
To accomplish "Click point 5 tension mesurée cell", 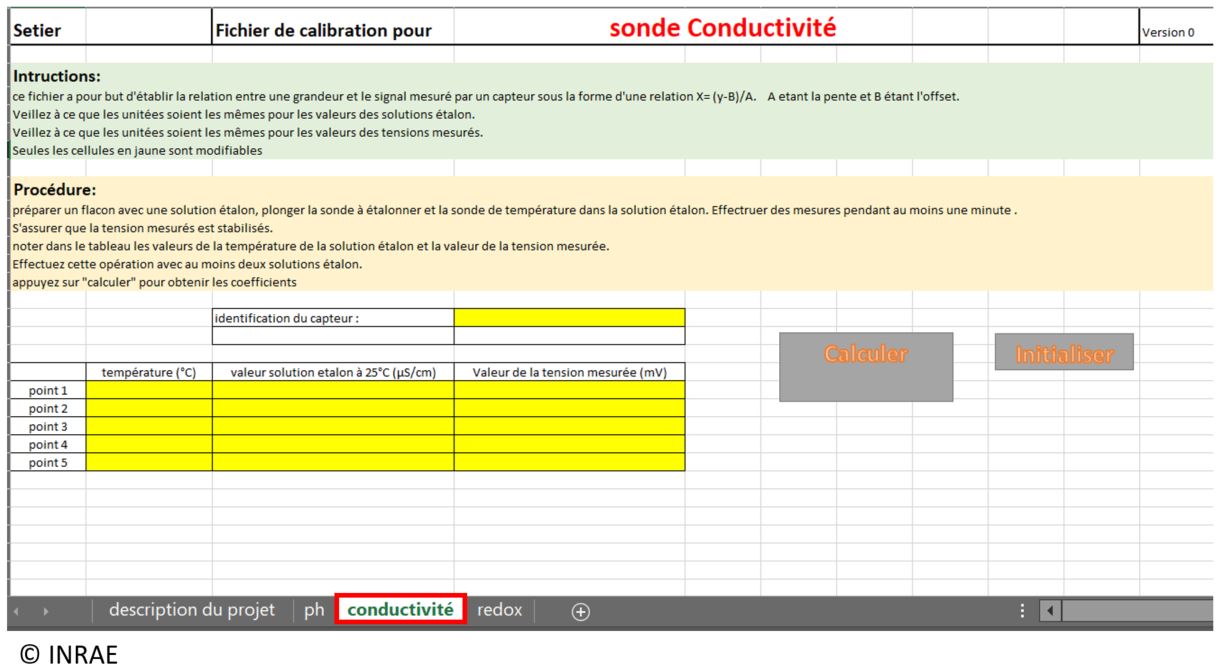I will [569, 462].
